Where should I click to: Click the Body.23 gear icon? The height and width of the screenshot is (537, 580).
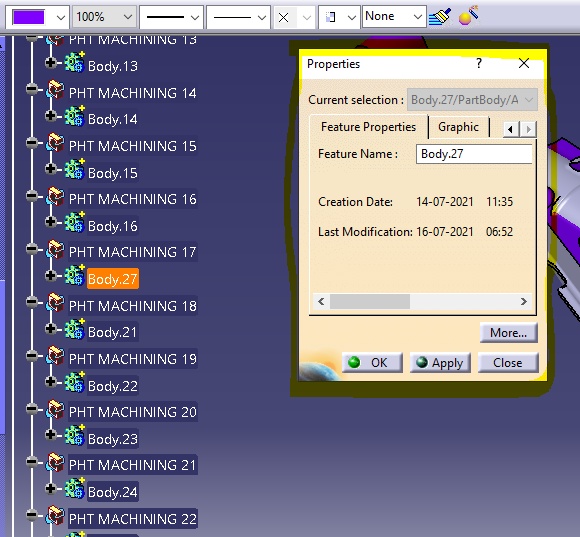(x=75, y=435)
